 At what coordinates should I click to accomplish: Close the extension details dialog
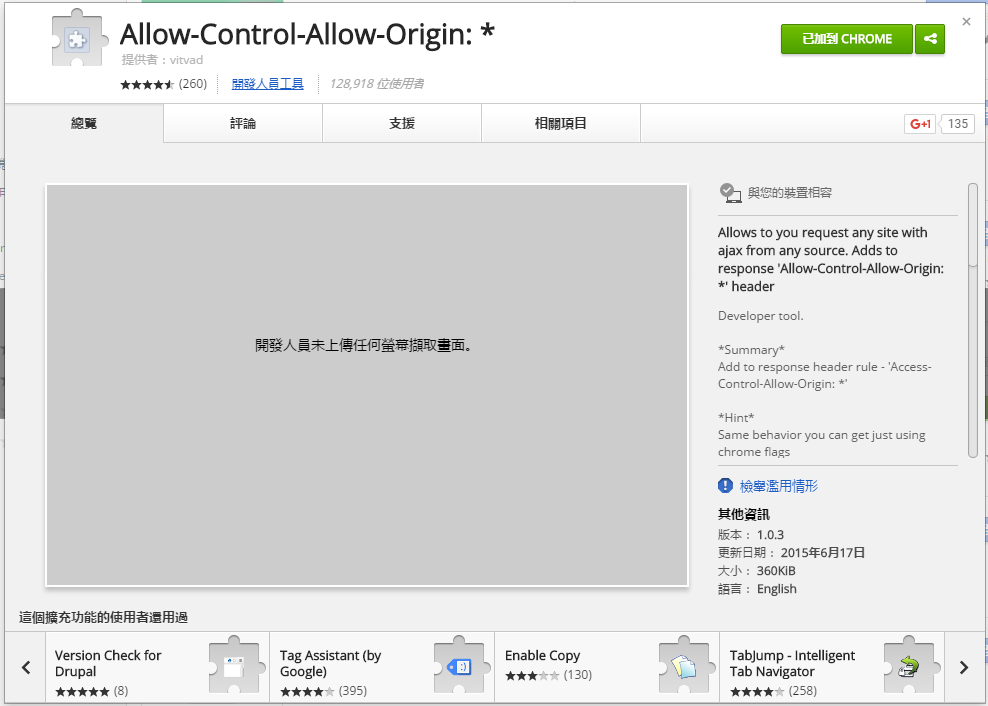pyautogui.click(x=967, y=21)
